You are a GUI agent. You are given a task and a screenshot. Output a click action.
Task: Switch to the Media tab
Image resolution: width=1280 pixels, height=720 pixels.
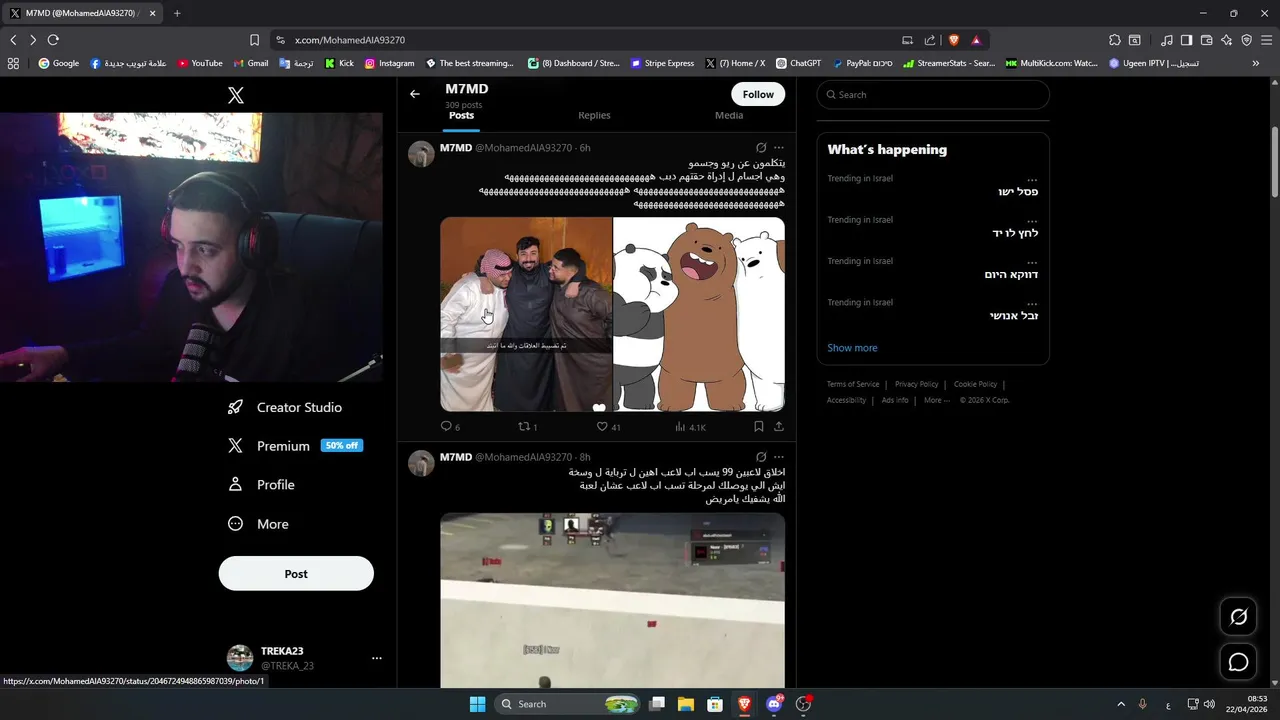729,115
